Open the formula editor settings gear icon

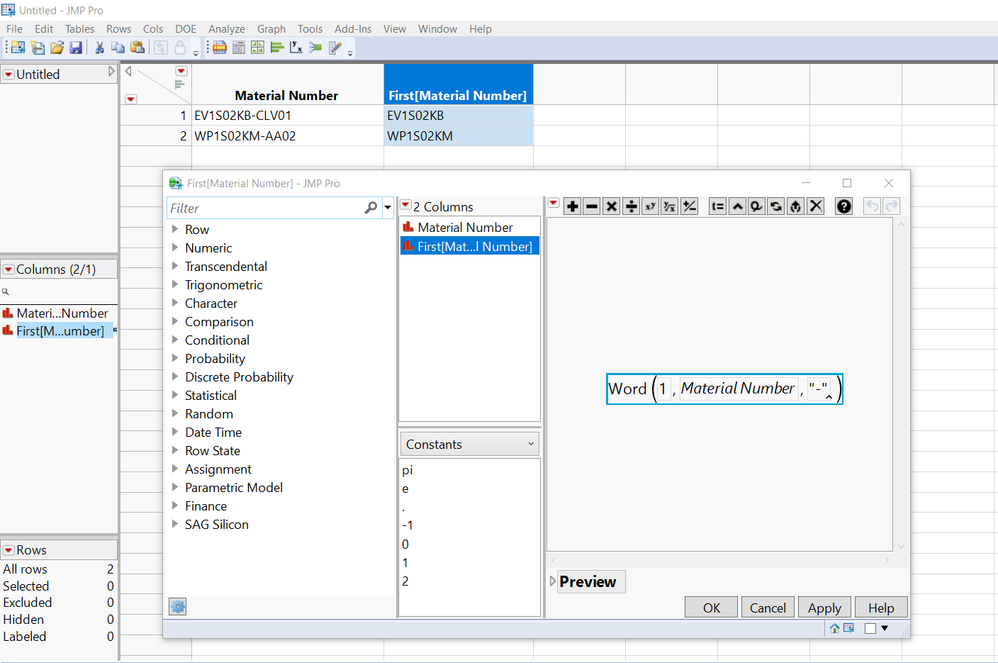coord(178,606)
